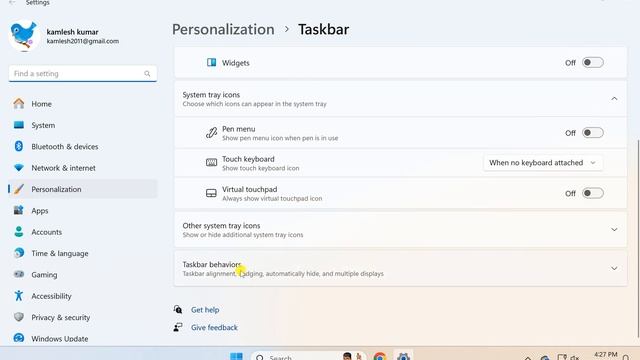Go to Gaming settings
Viewport: 640px width, 360px height.
(x=82, y=275)
